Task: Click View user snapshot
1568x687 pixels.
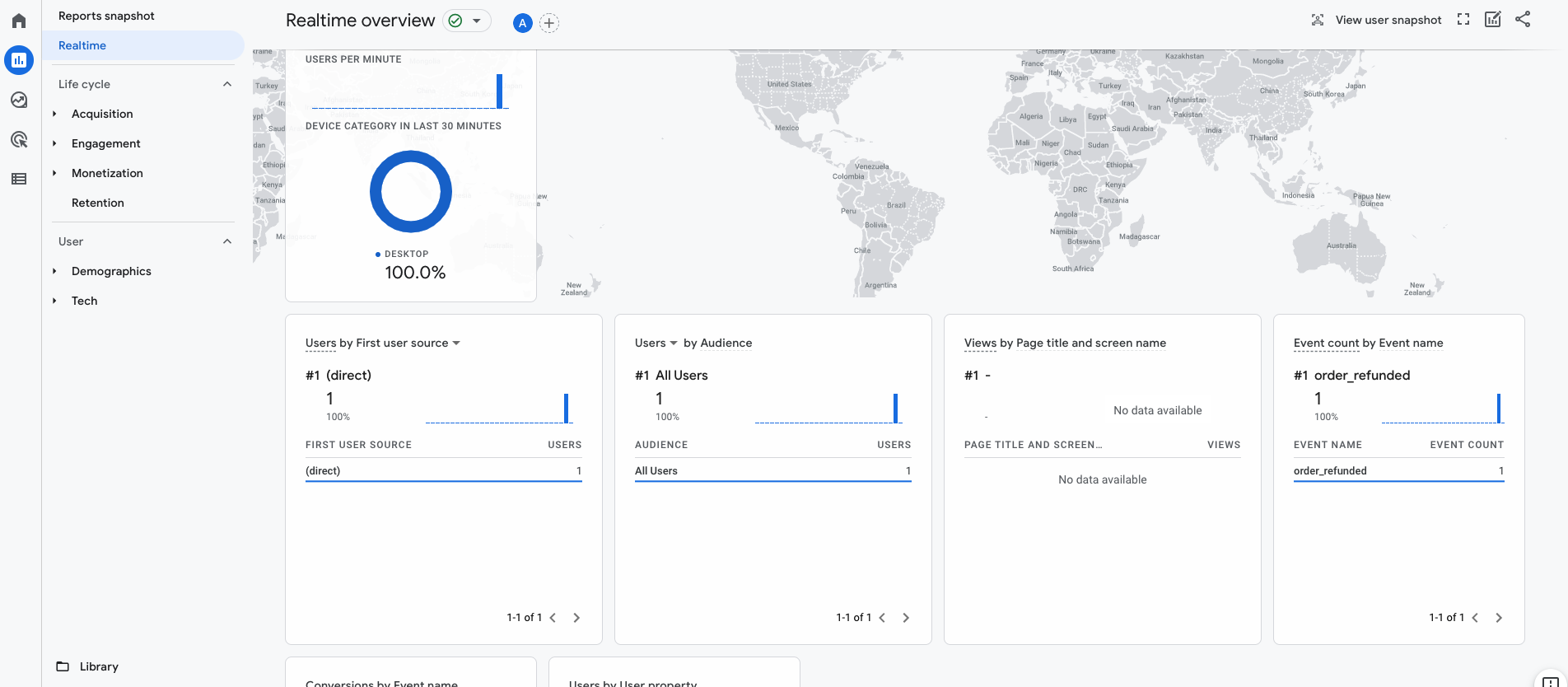Action: click(1388, 20)
